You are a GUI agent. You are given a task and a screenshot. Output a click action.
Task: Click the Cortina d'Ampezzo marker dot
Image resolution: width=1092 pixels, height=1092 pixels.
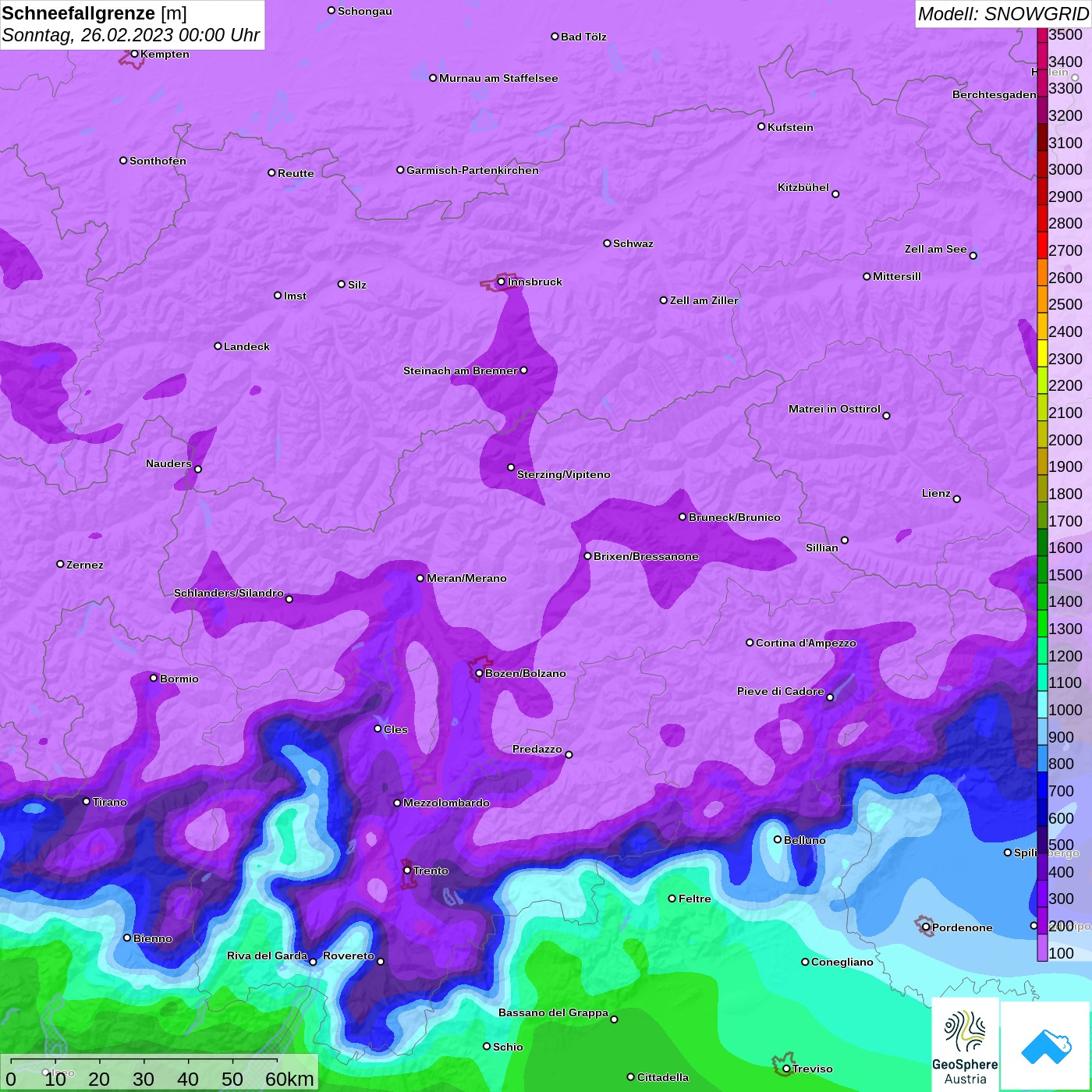[x=750, y=643]
